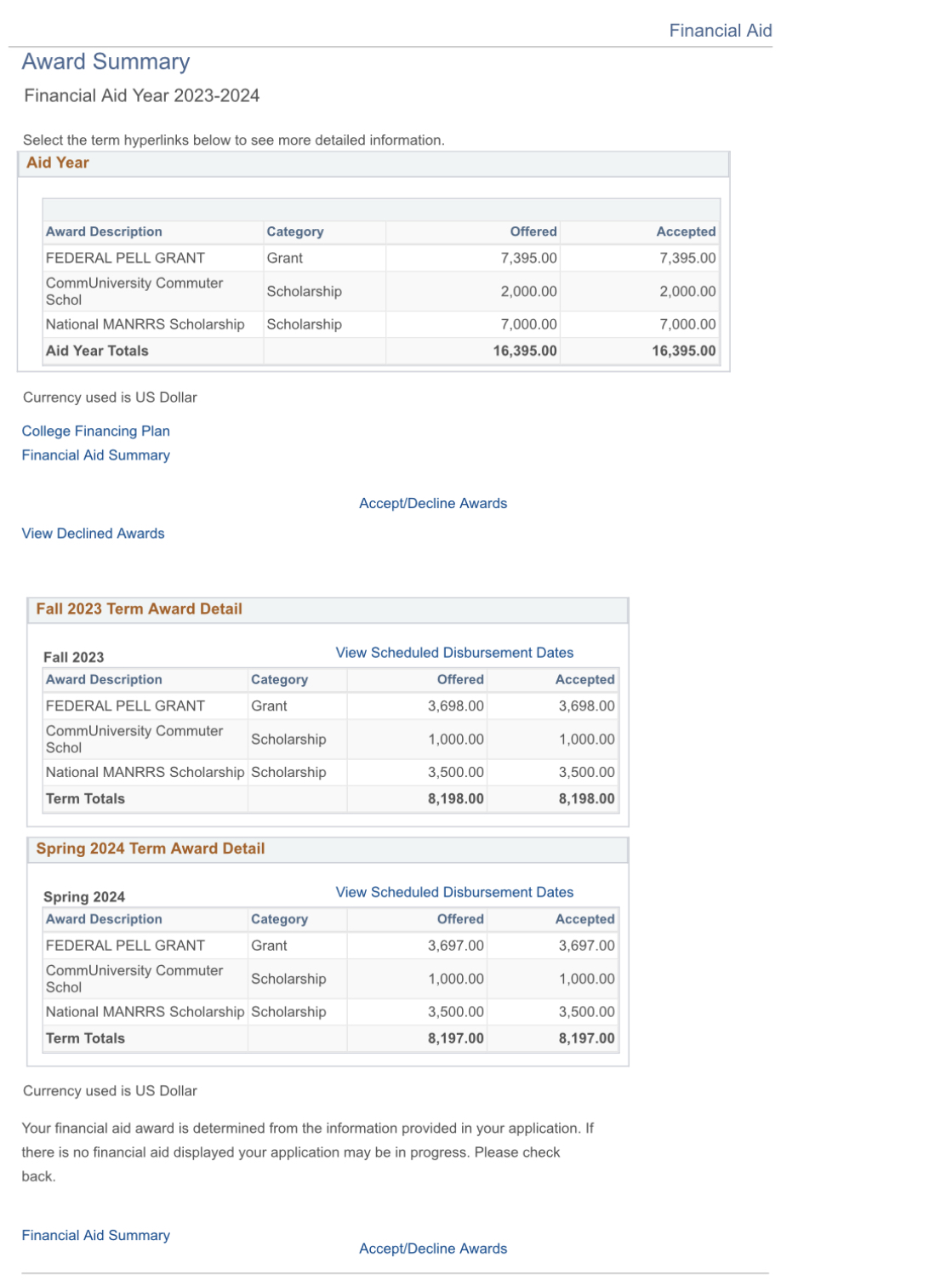Viewport: 952px width, 1286px height.
Task: Open the bottom Financial Aid Summary link
Action: [x=96, y=1235]
